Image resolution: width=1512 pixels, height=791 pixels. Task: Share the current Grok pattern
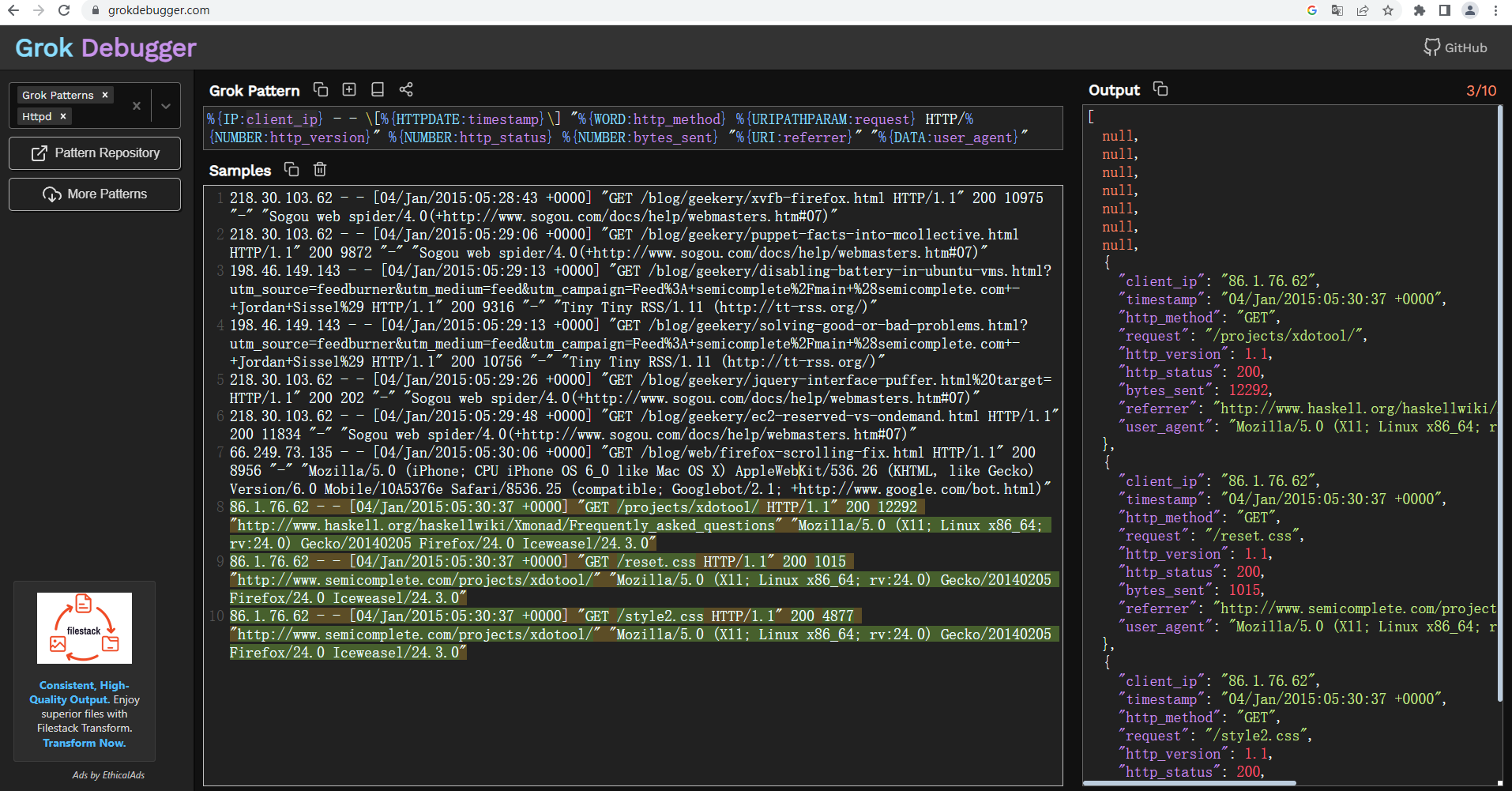406,89
